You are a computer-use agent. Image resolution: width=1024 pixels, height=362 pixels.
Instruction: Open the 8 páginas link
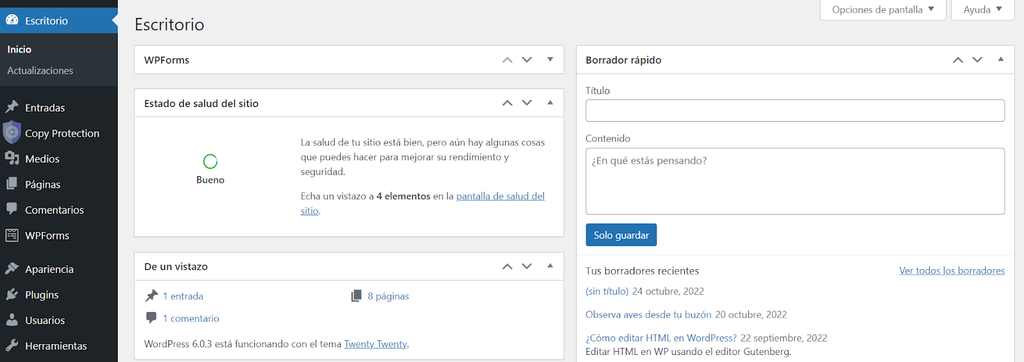388,296
